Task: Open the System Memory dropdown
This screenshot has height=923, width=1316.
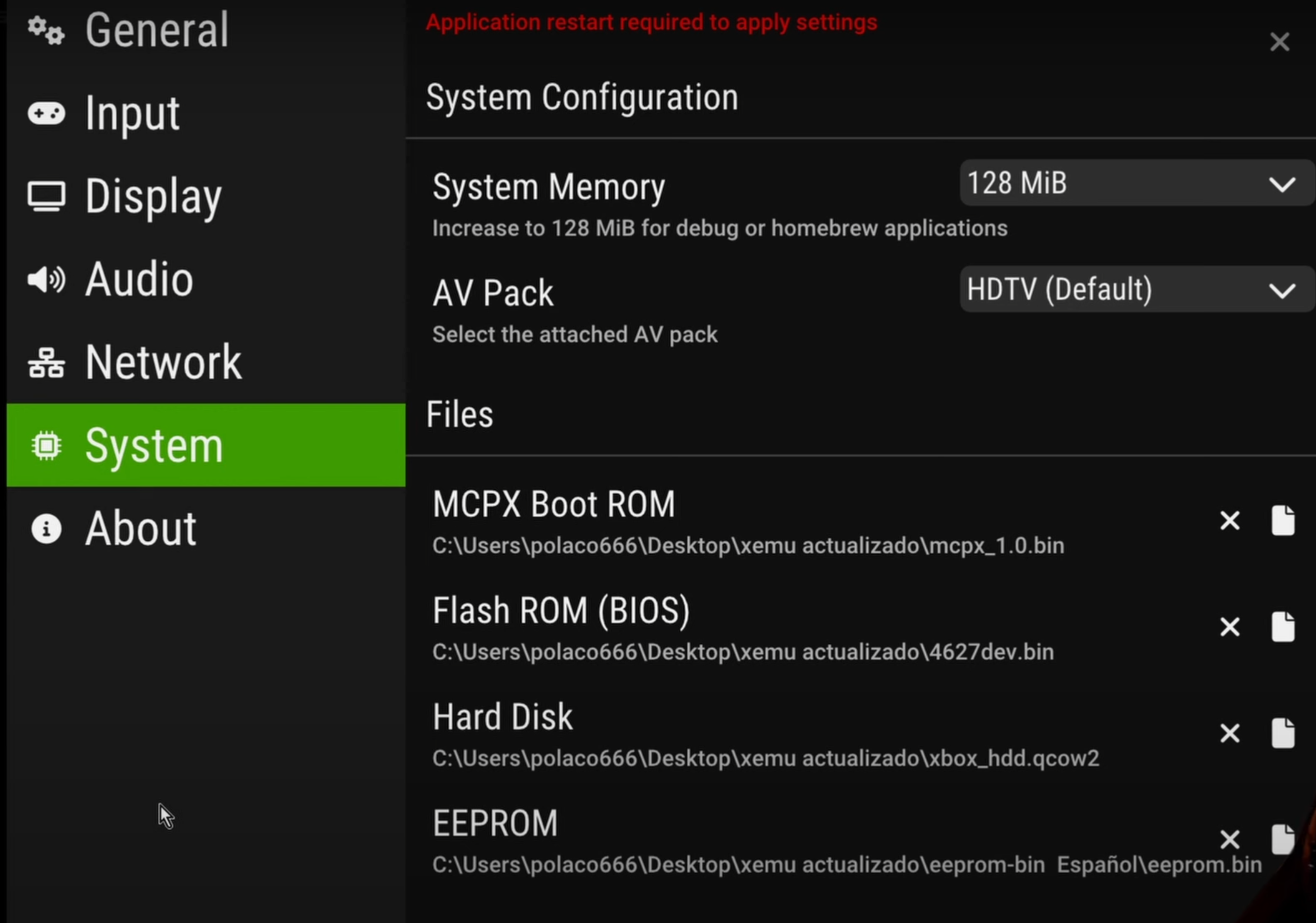Action: coord(1138,183)
